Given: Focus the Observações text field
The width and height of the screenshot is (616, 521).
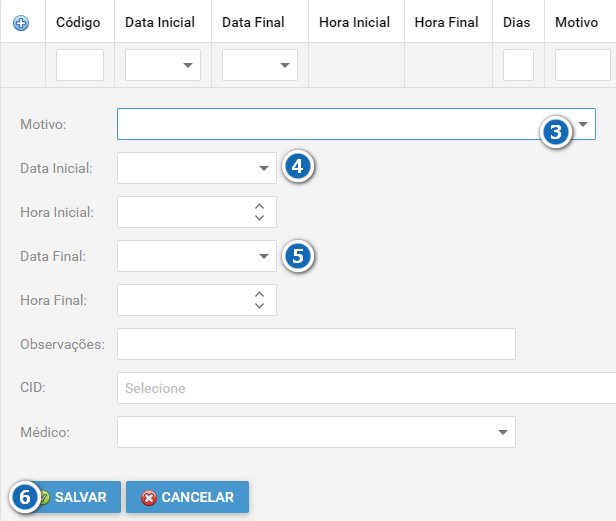Looking at the screenshot, I should 316,344.
